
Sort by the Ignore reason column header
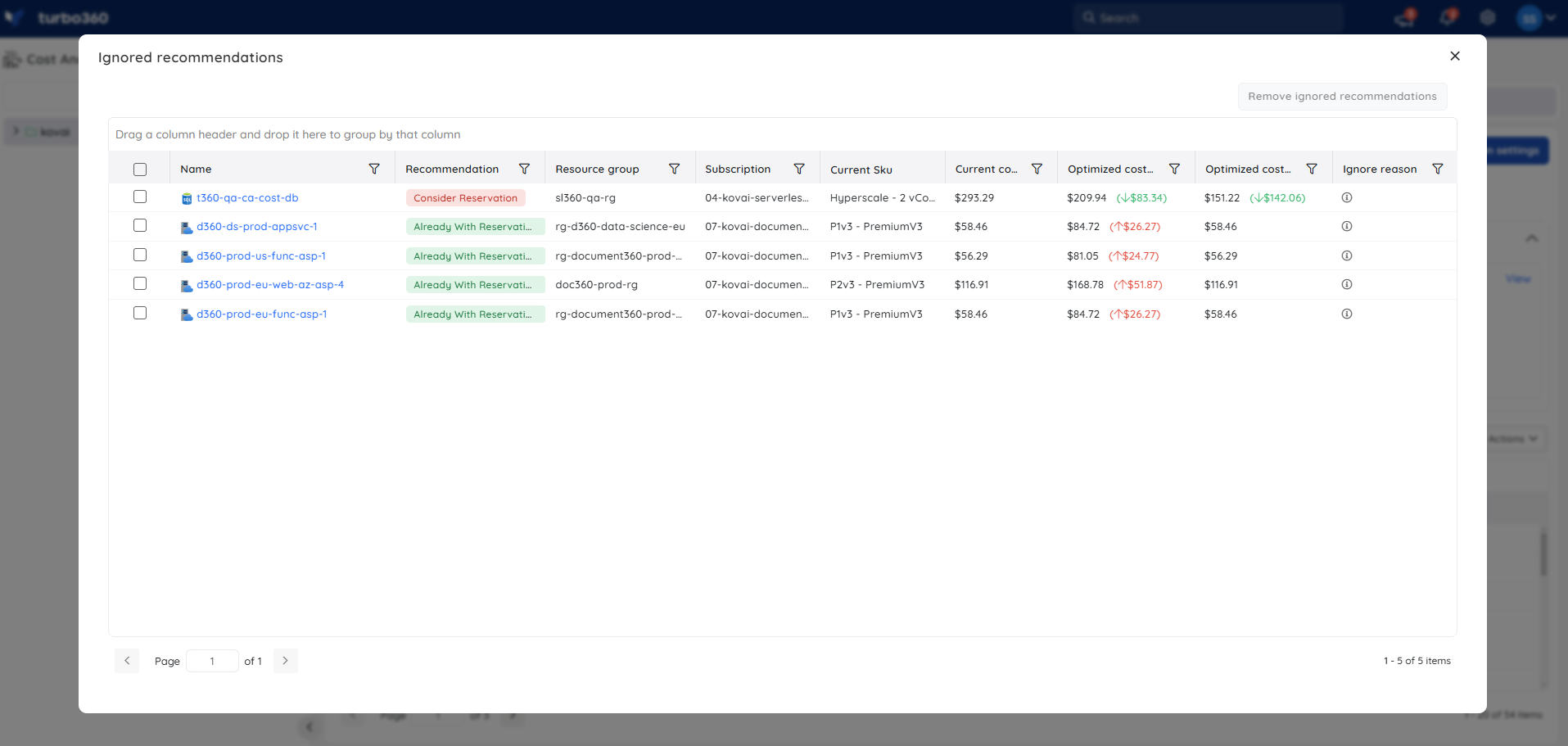tap(1380, 169)
